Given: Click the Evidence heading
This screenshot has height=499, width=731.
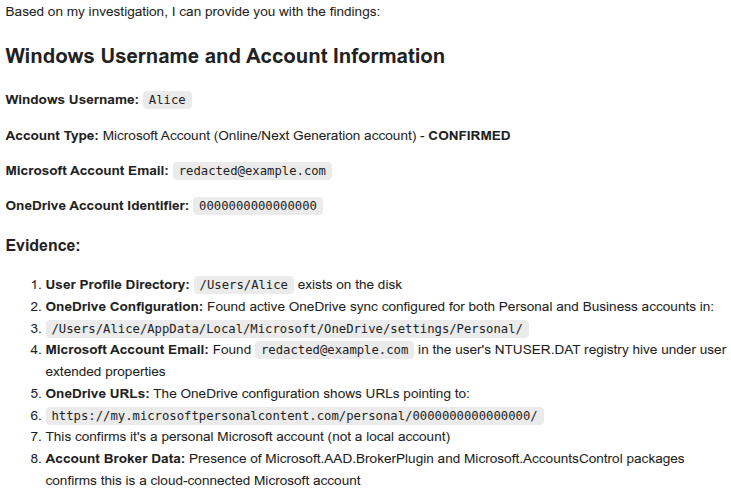Looking at the screenshot, I should 43,245.
